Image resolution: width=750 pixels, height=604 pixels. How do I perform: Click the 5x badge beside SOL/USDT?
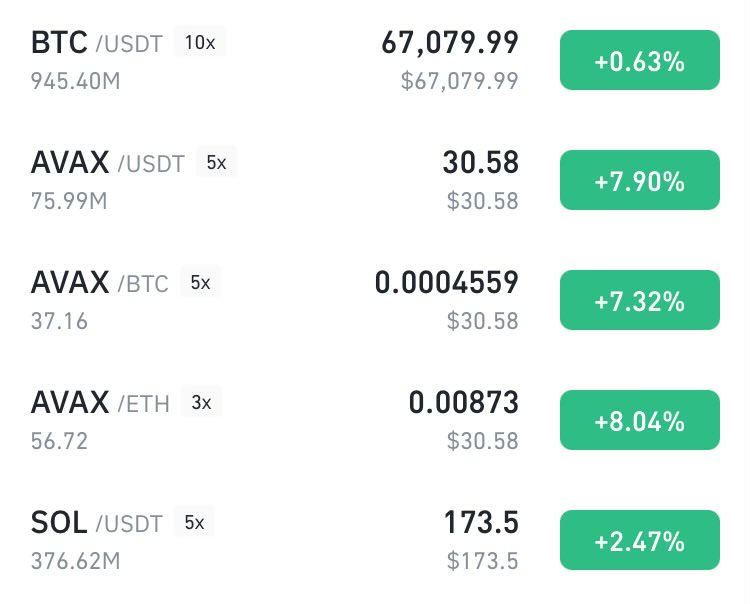click(x=194, y=523)
